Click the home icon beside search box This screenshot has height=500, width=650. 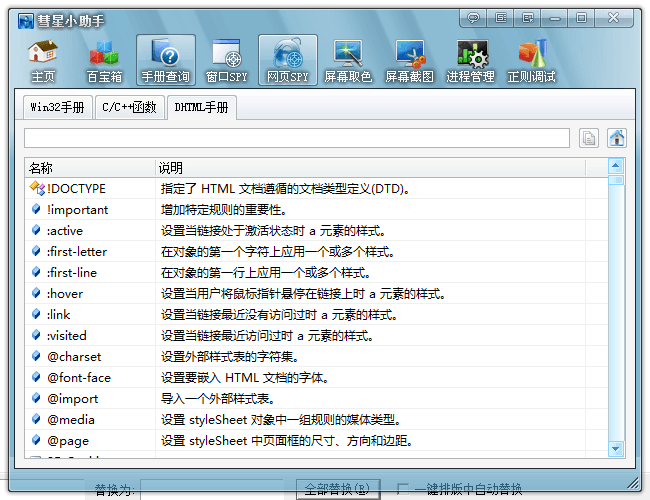(x=617, y=138)
